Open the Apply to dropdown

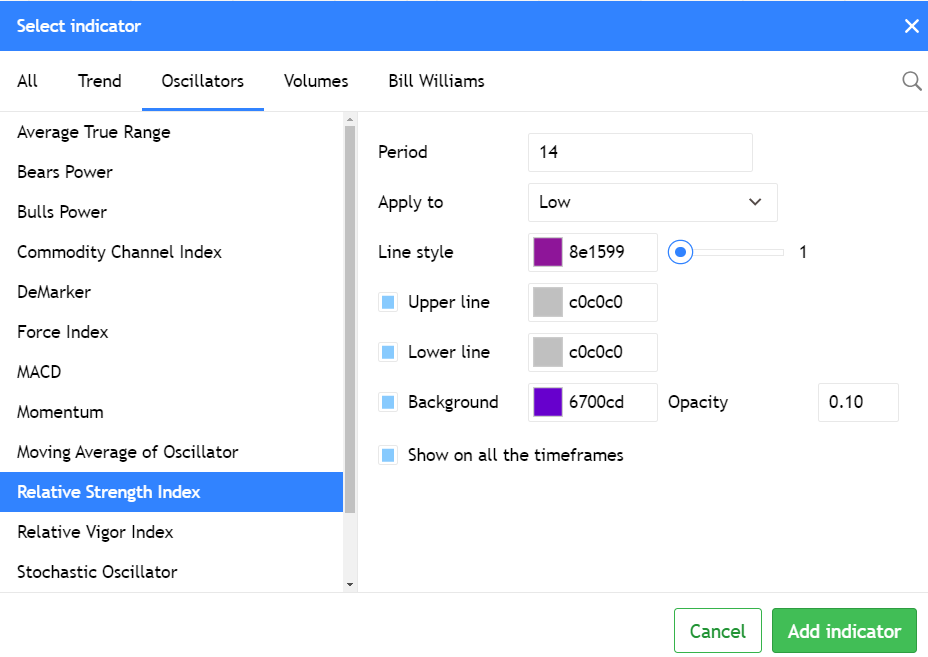coord(652,202)
